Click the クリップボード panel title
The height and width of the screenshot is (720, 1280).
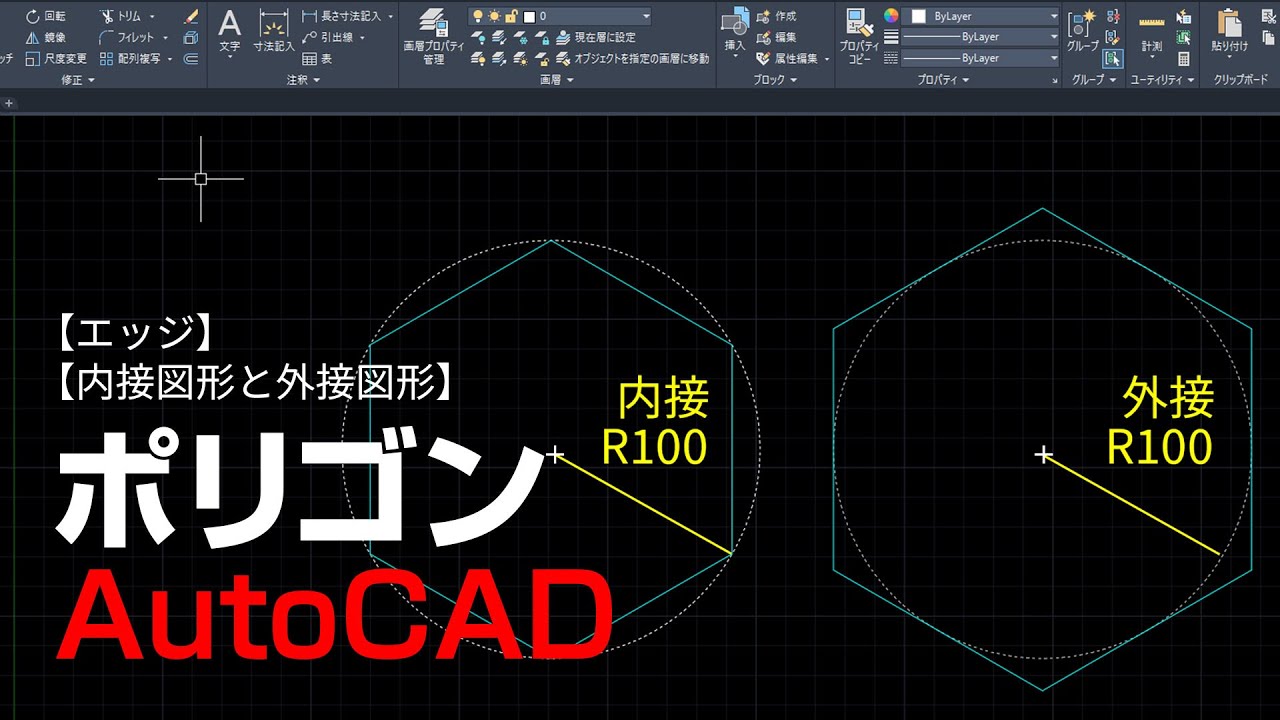click(x=1241, y=80)
